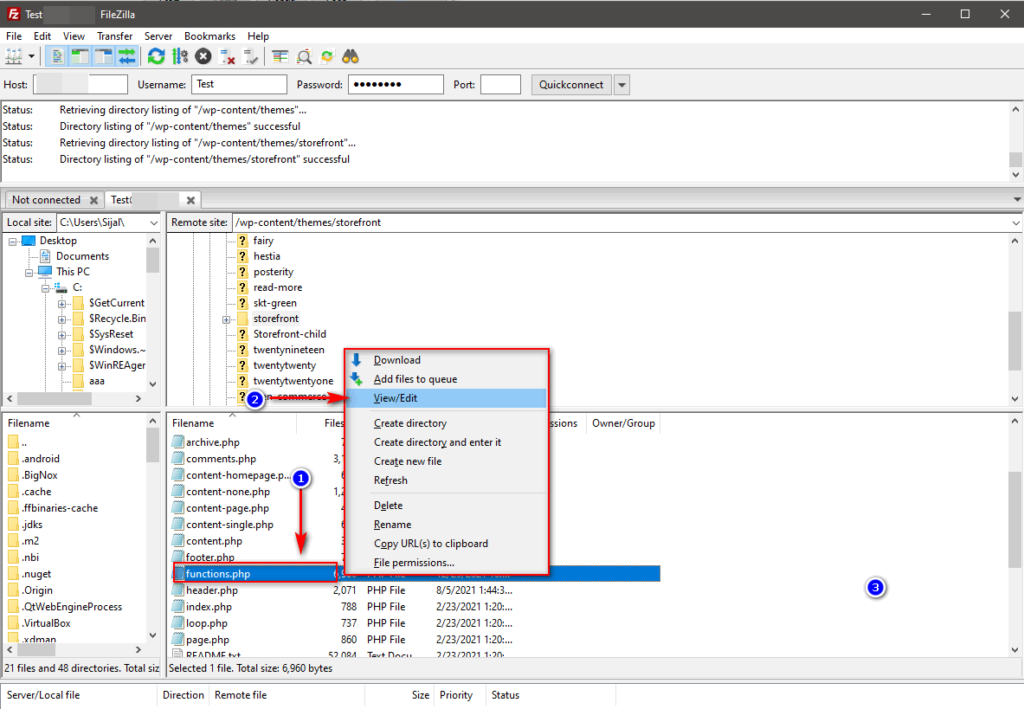
Task: Toggle directory comparison
Action: (304, 57)
